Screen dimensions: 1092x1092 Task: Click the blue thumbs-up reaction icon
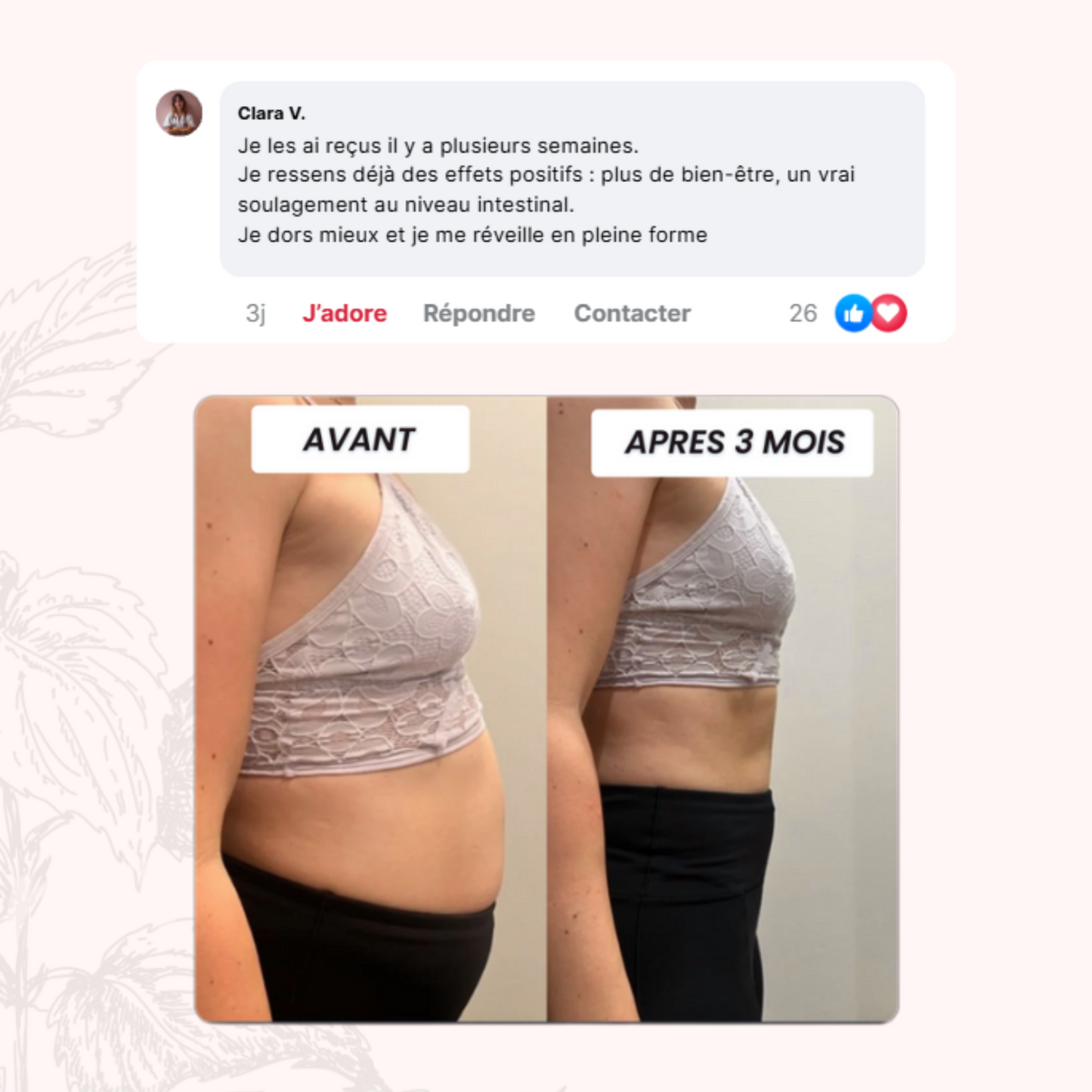coord(853,313)
